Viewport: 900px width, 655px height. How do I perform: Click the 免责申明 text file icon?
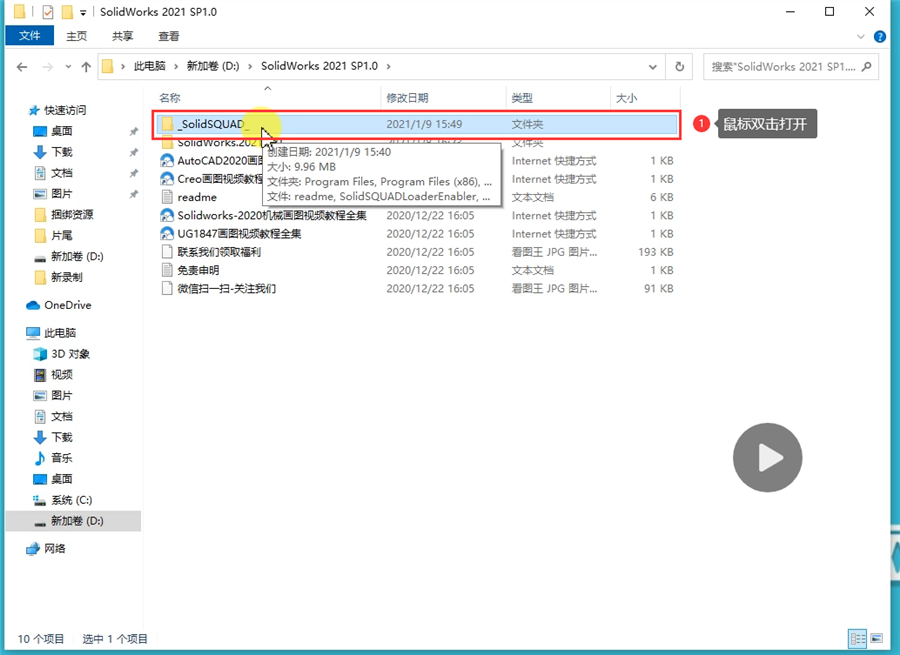pyautogui.click(x=167, y=270)
